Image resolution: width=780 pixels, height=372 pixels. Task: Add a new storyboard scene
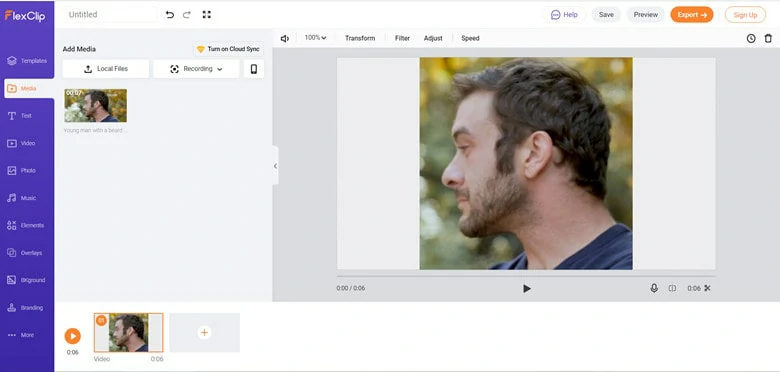(x=204, y=332)
